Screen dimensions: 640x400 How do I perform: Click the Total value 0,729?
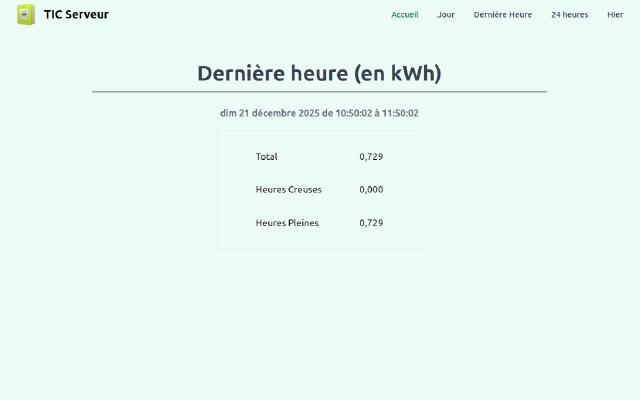371,157
